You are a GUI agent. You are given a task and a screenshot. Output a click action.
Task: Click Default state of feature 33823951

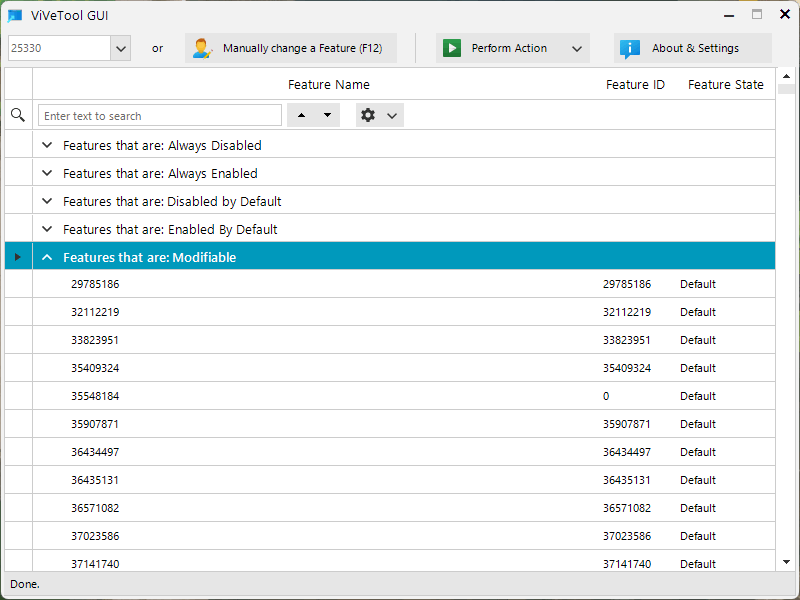[x=697, y=340]
